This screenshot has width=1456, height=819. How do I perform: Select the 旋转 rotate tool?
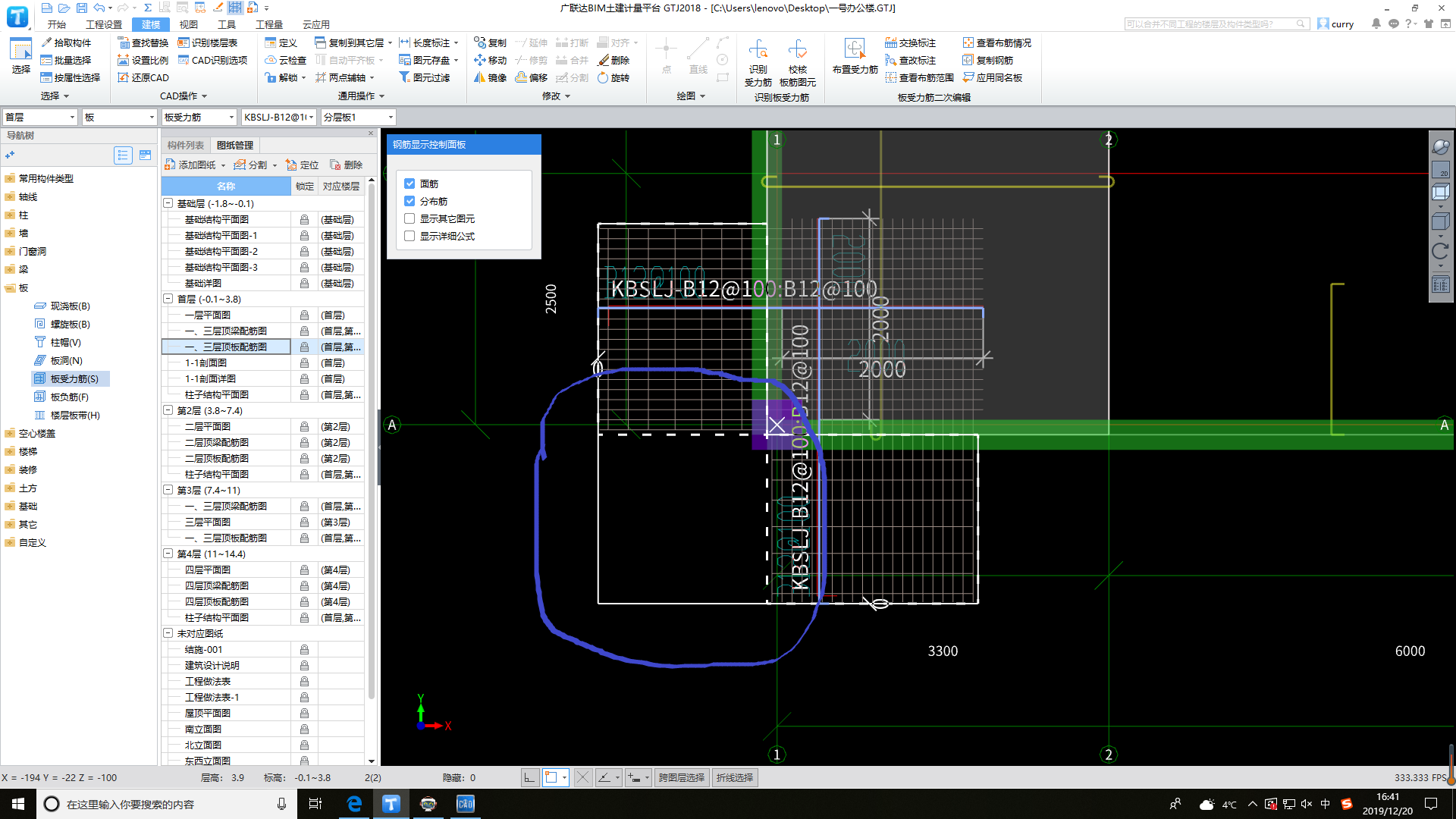[613, 77]
